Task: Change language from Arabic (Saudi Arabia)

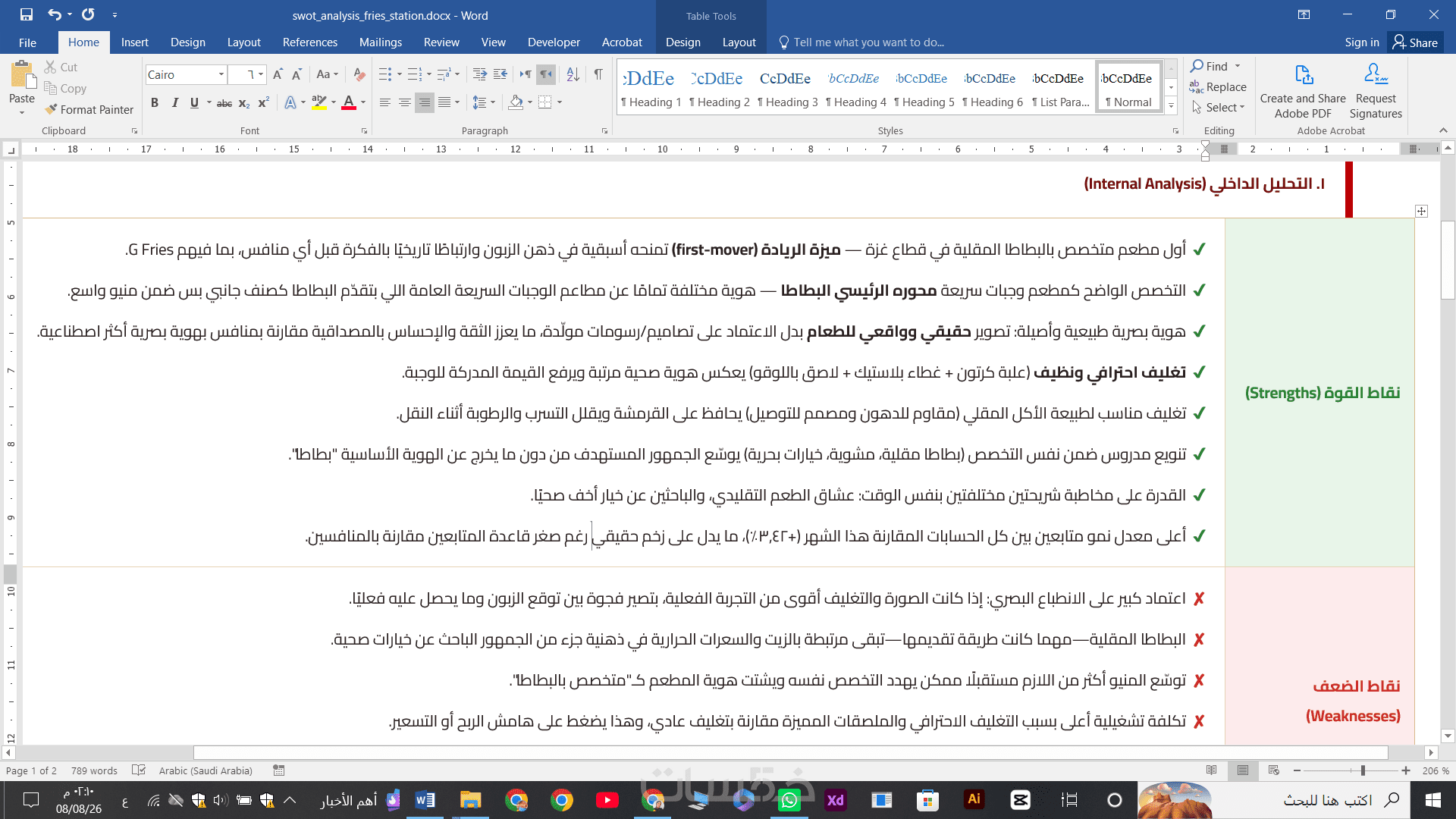Action: [206, 770]
